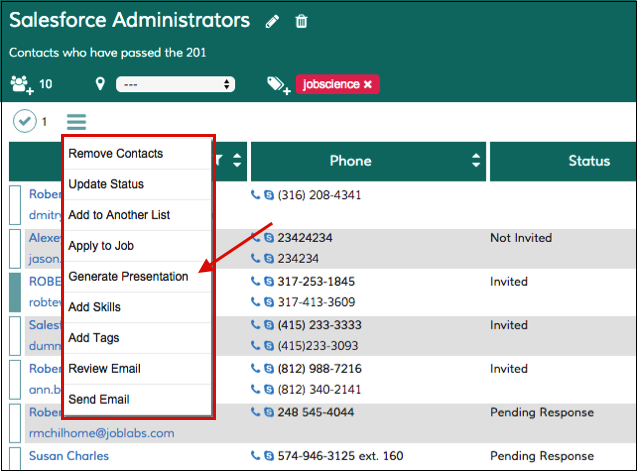Click Skype icon next to 574-946-3125 ext. 160
The height and width of the screenshot is (471, 637).
pos(269,456)
